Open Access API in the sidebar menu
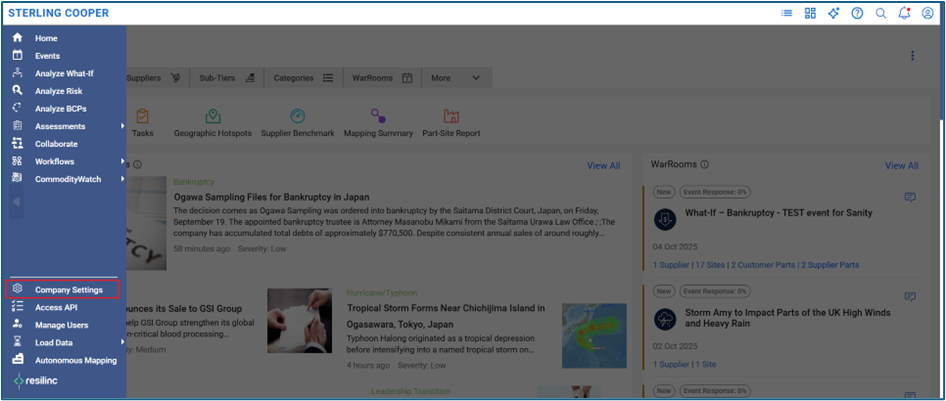The width and height of the screenshot is (946, 401). (56, 308)
